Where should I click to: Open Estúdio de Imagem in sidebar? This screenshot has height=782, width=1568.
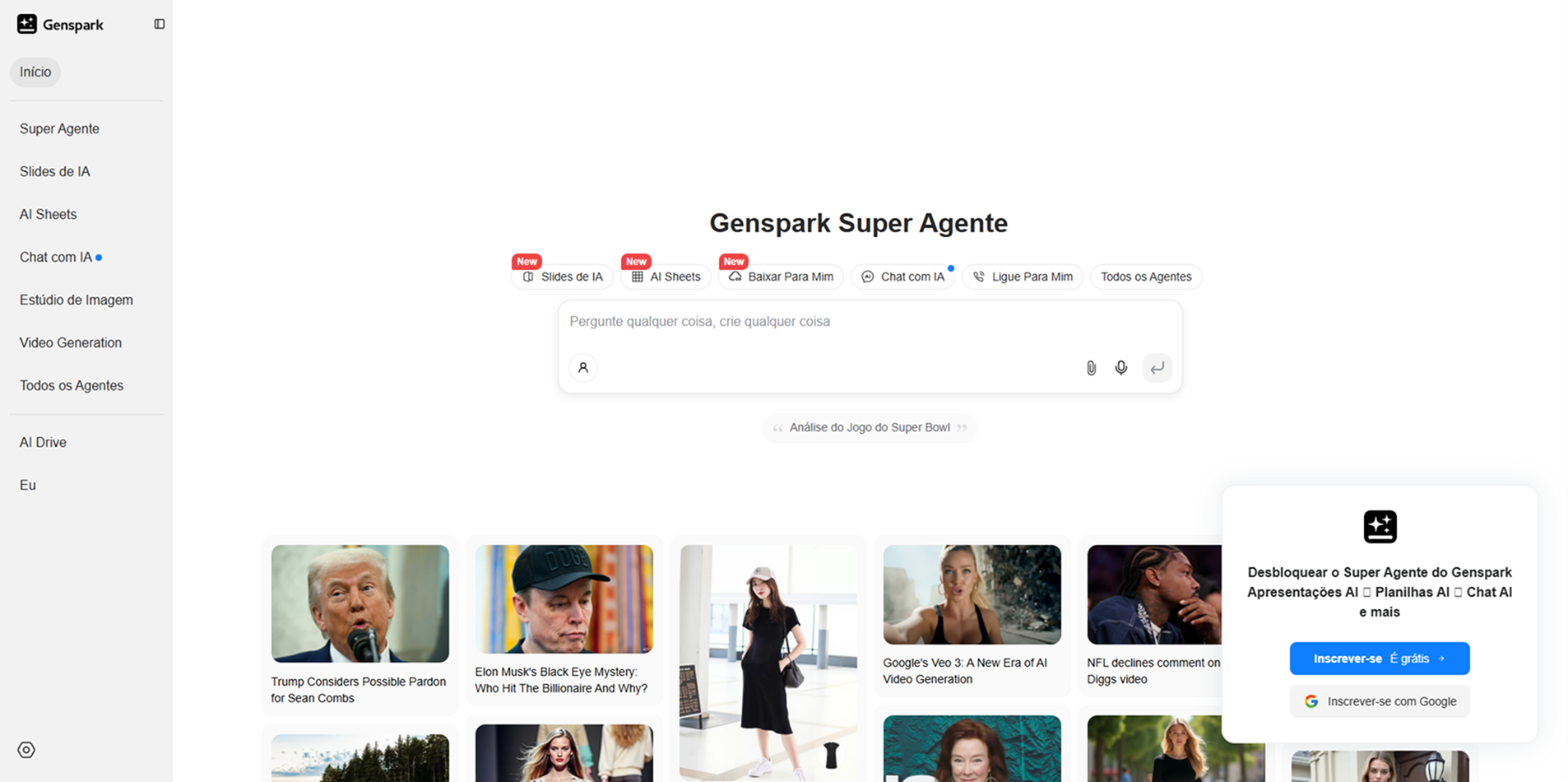pyautogui.click(x=77, y=300)
